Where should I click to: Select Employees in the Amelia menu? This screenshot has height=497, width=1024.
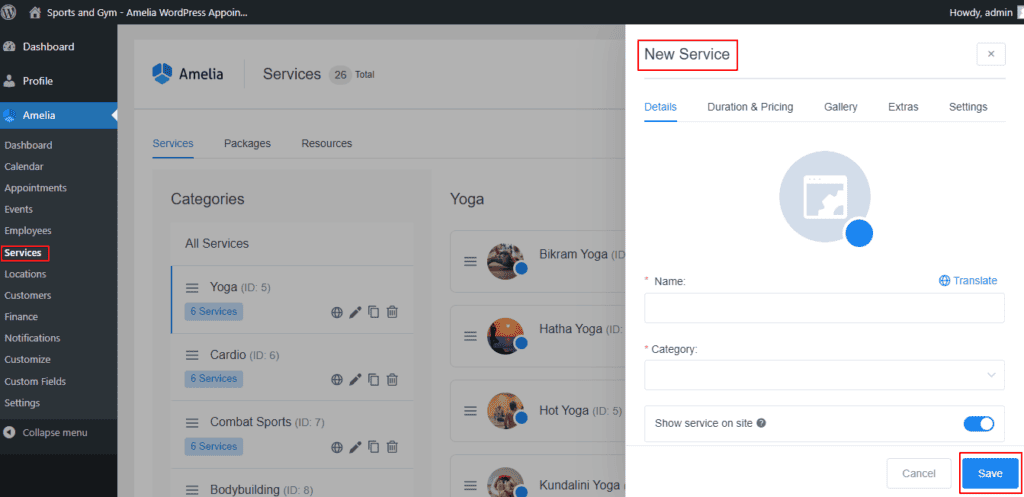coord(28,231)
